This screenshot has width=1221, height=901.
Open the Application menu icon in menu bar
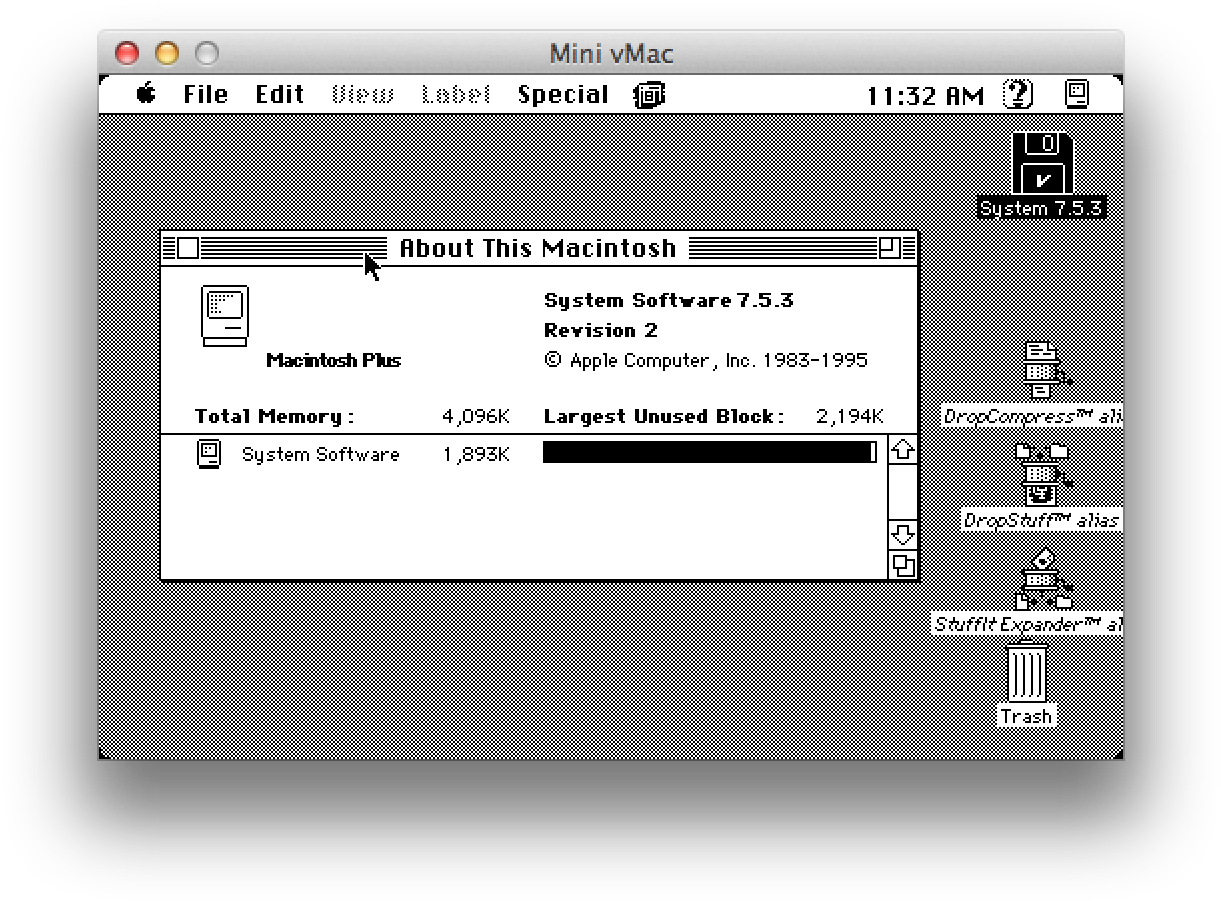pos(1076,94)
